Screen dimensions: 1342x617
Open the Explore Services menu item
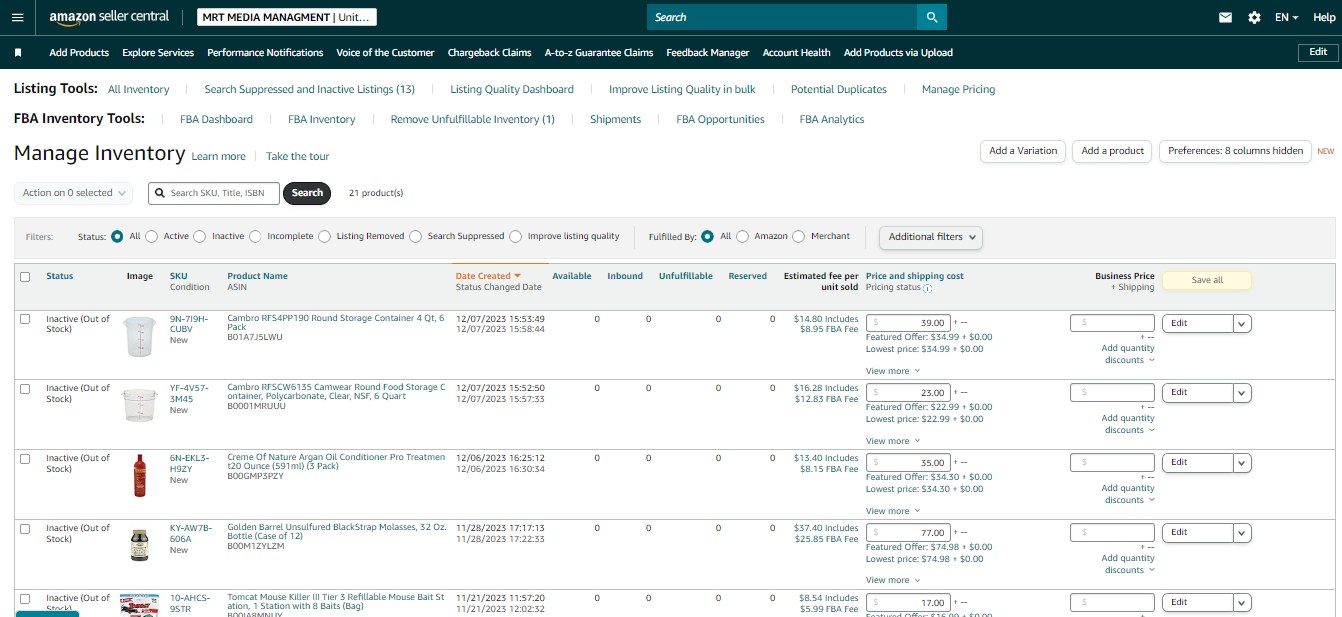pyautogui.click(x=158, y=52)
